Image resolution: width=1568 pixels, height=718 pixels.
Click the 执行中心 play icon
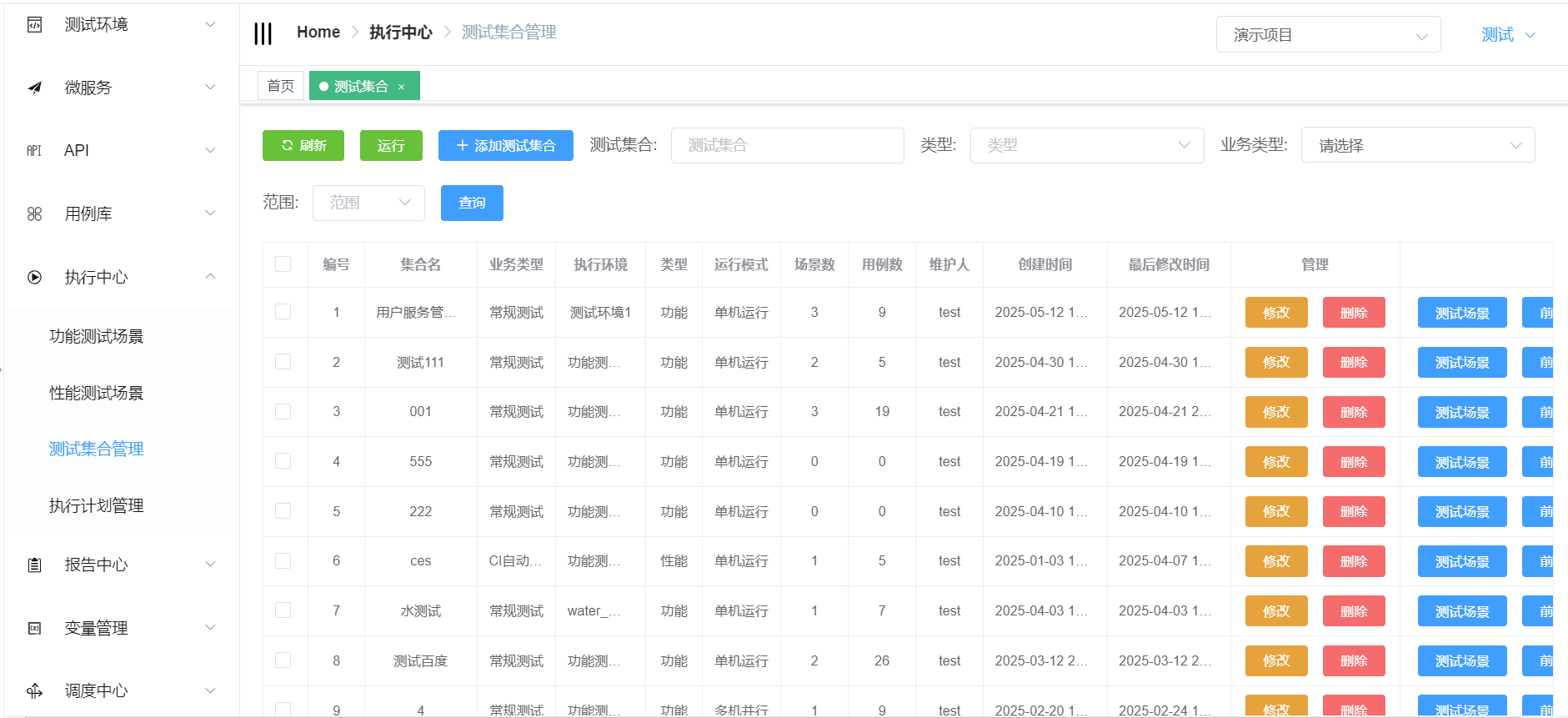(34, 278)
